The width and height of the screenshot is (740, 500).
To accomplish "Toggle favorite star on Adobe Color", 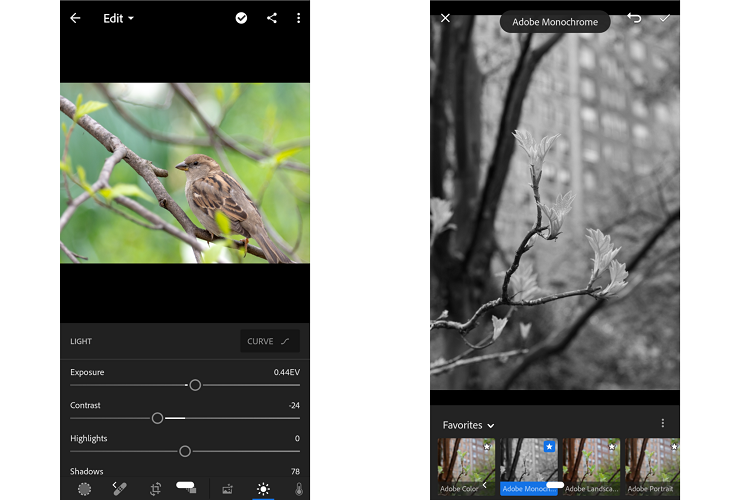I will 488,446.
